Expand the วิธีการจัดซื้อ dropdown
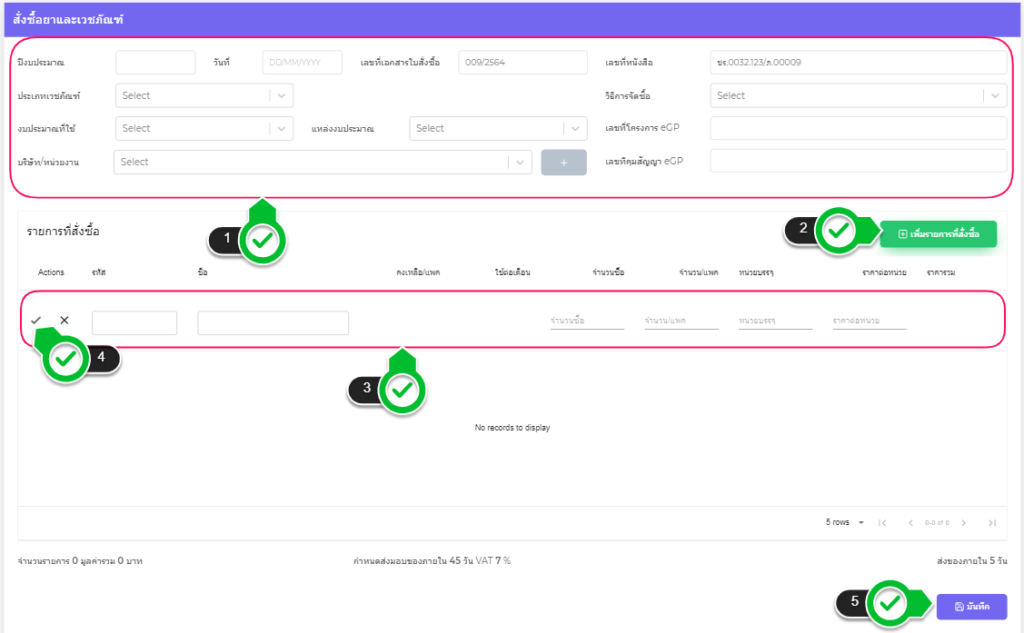 pos(858,96)
